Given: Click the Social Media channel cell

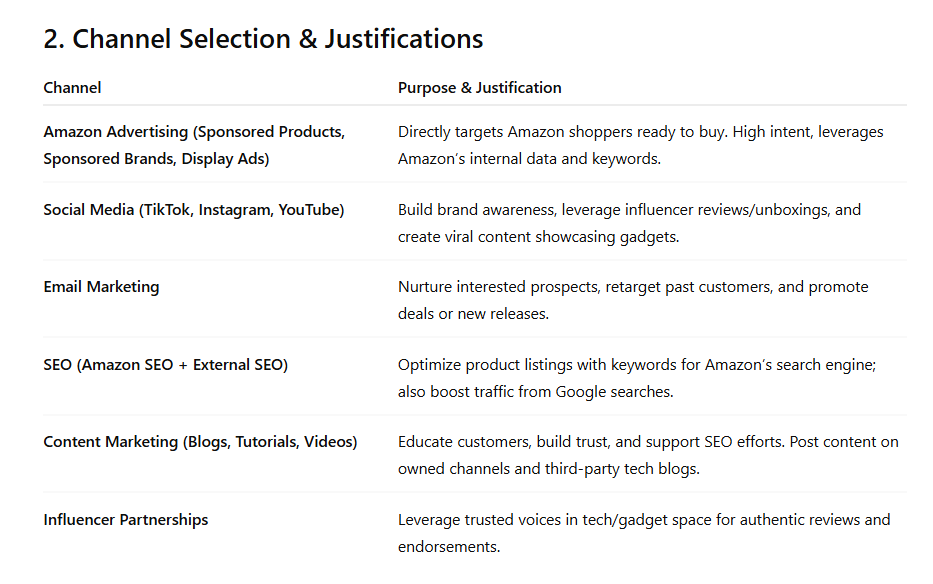Looking at the screenshot, I should 193,210.
